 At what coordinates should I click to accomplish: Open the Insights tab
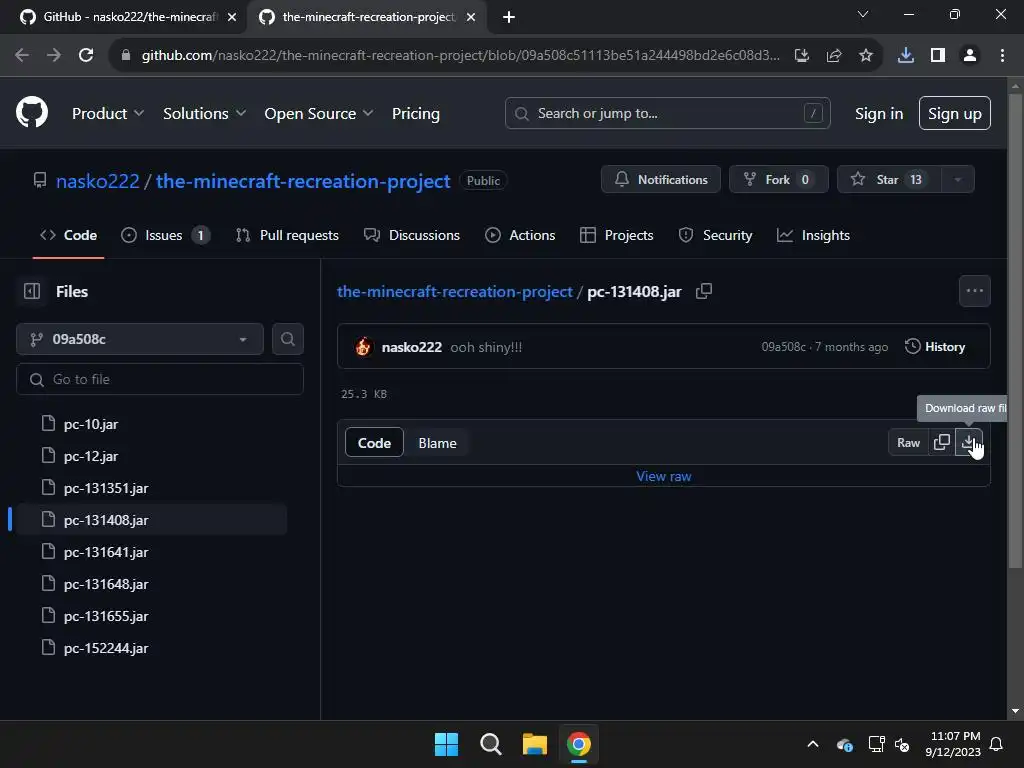pos(813,235)
